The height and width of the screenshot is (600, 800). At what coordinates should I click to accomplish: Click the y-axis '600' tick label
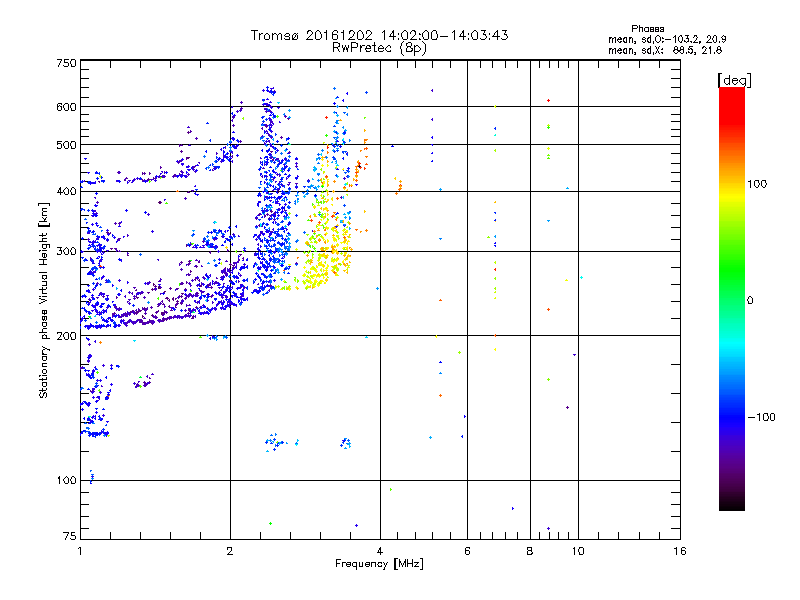click(x=66, y=107)
